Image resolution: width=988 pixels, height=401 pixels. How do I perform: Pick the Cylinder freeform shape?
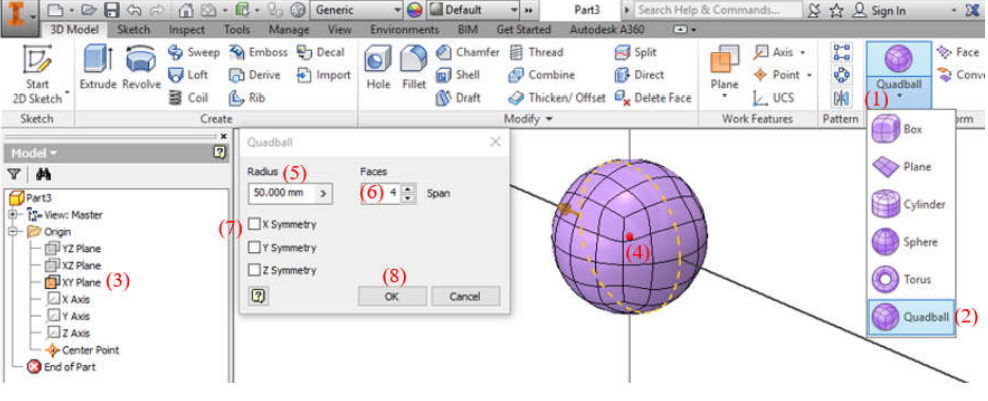click(910, 204)
